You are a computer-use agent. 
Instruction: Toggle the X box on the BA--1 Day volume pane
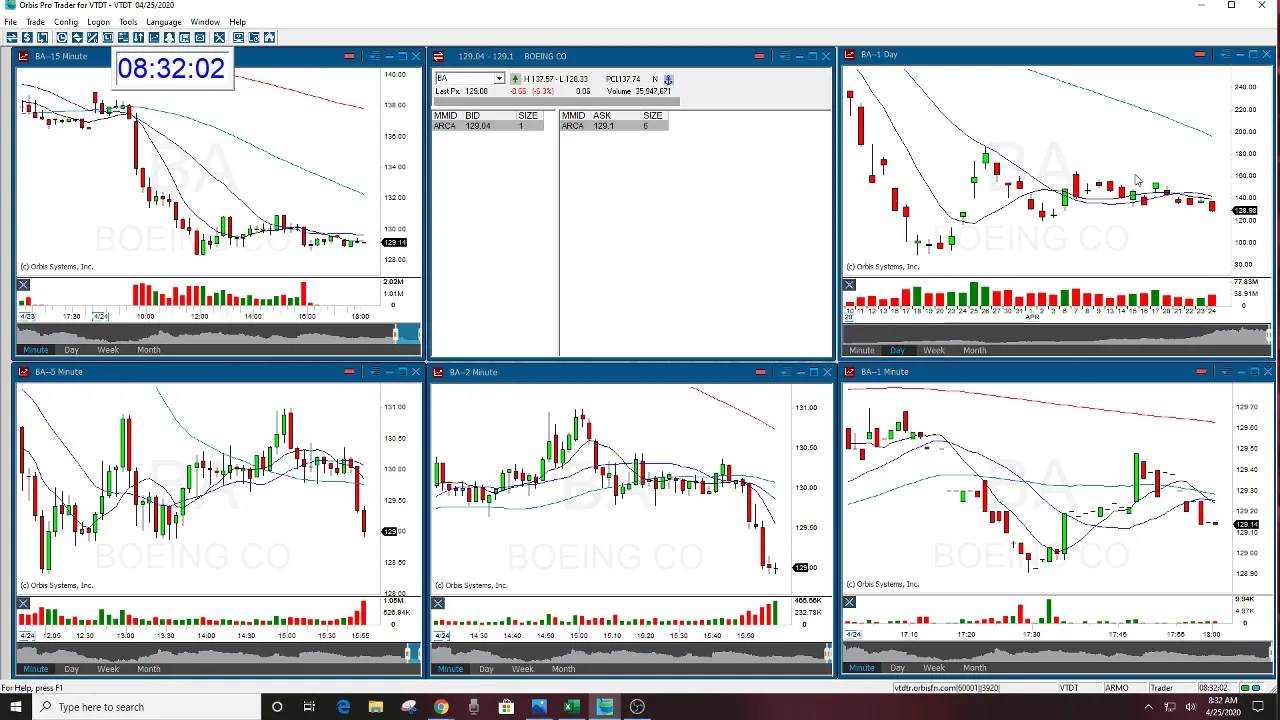tap(849, 285)
